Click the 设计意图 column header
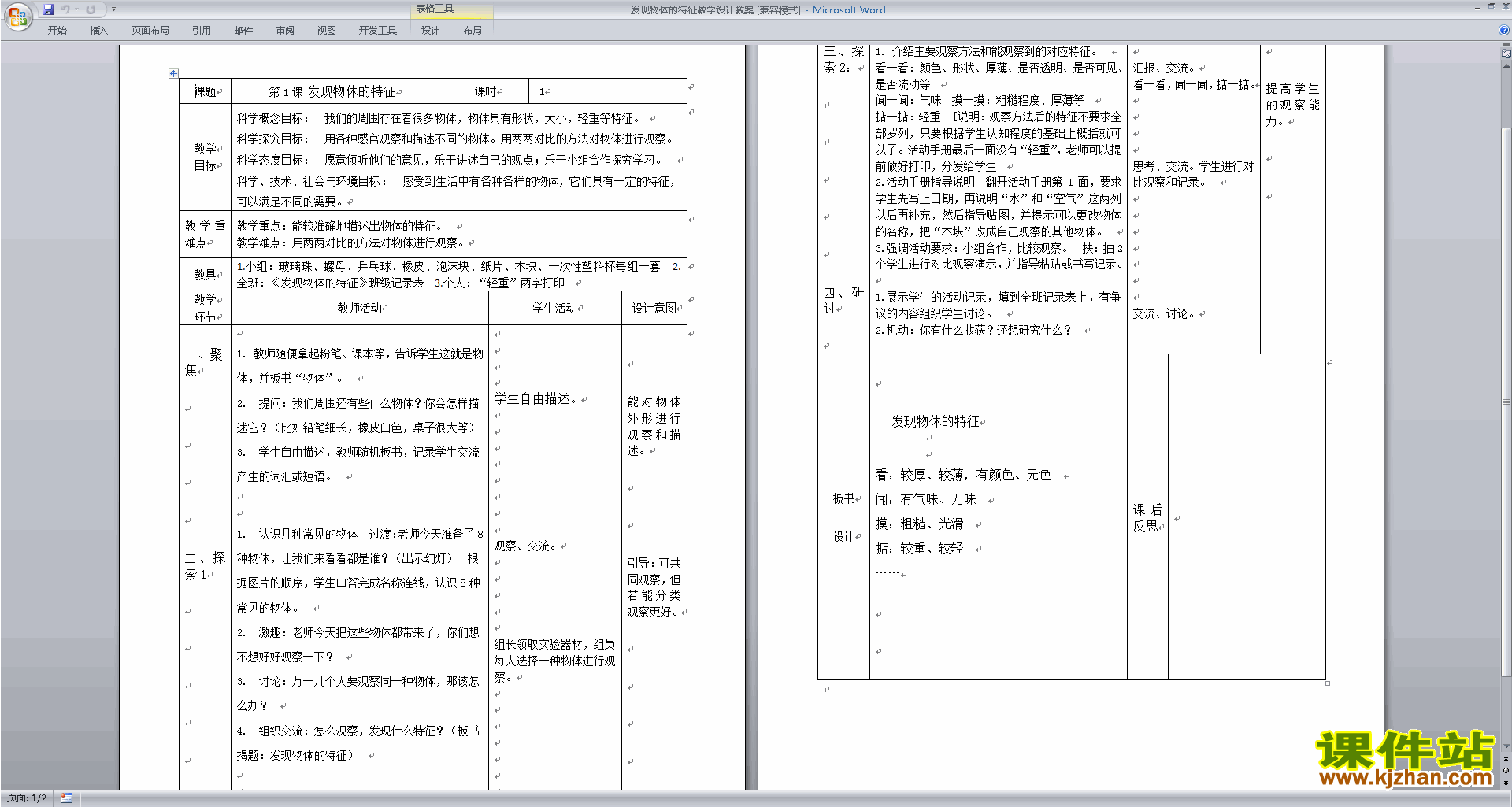This screenshot has height=807, width=1512. (x=654, y=308)
